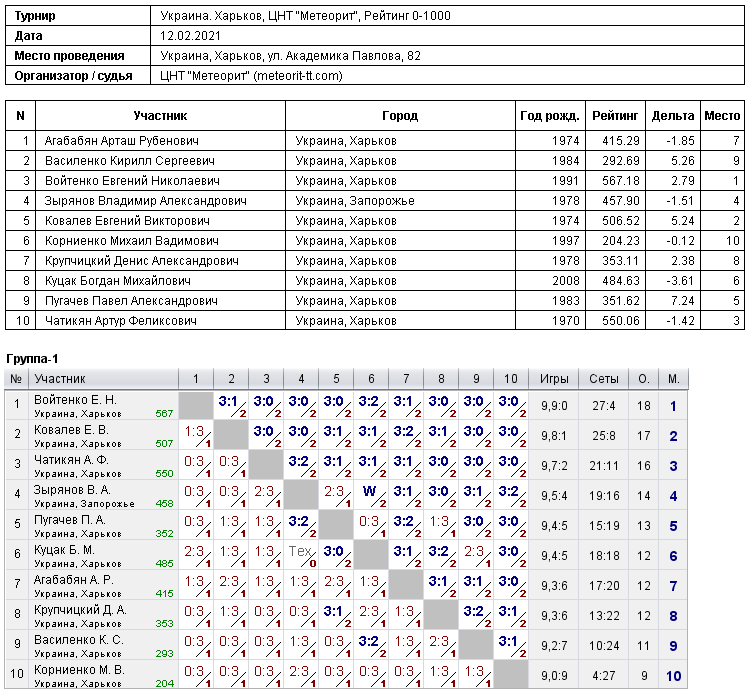Click the 'Рейтинг' column header
The height and width of the screenshot is (694, 750).
click(615, 116)
